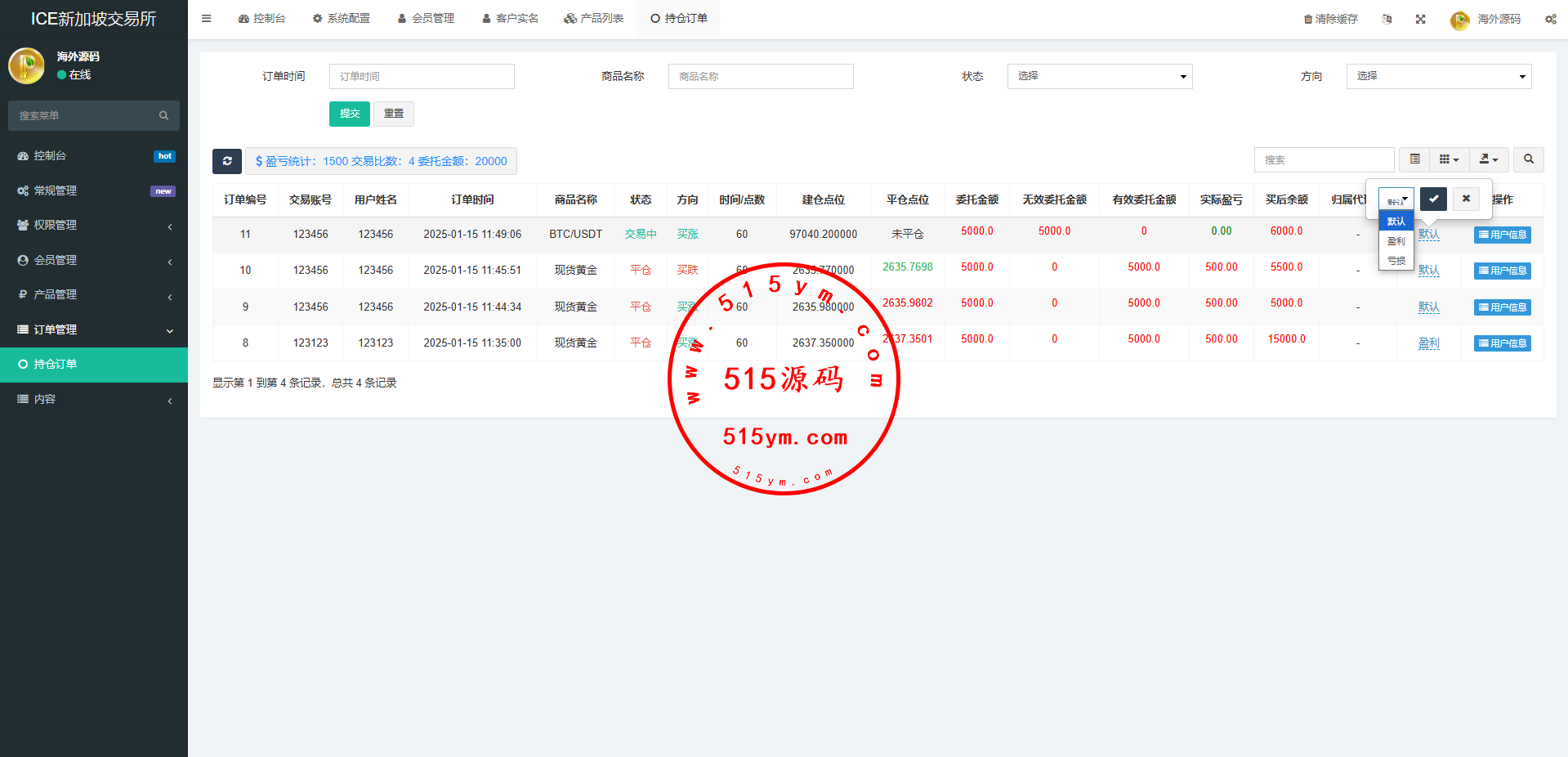Open the language translation icon
Screen dimensions: 1568x757
click(x=1387, y=19)
